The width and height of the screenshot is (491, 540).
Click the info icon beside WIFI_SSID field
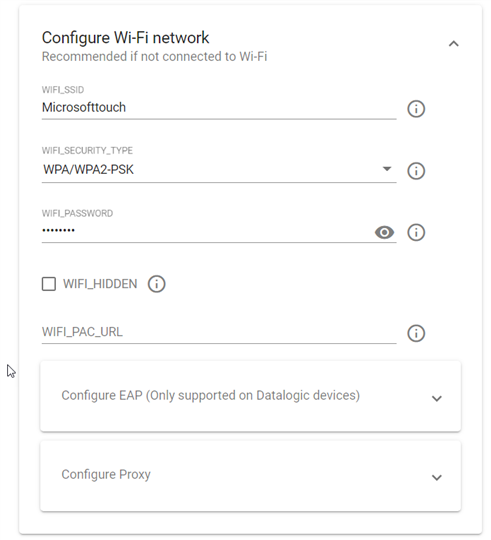416,109
